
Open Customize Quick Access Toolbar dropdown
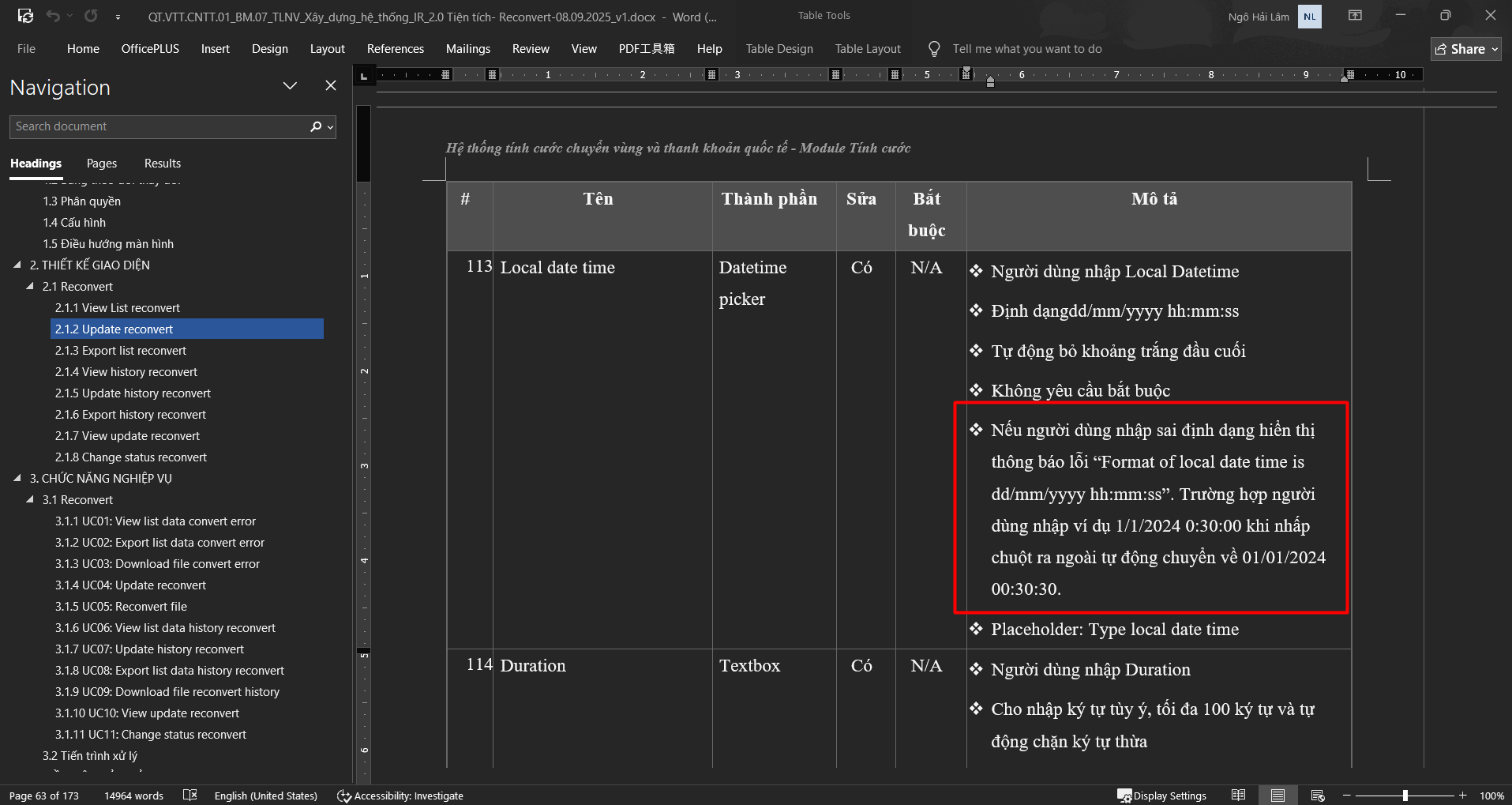point(118,17)
